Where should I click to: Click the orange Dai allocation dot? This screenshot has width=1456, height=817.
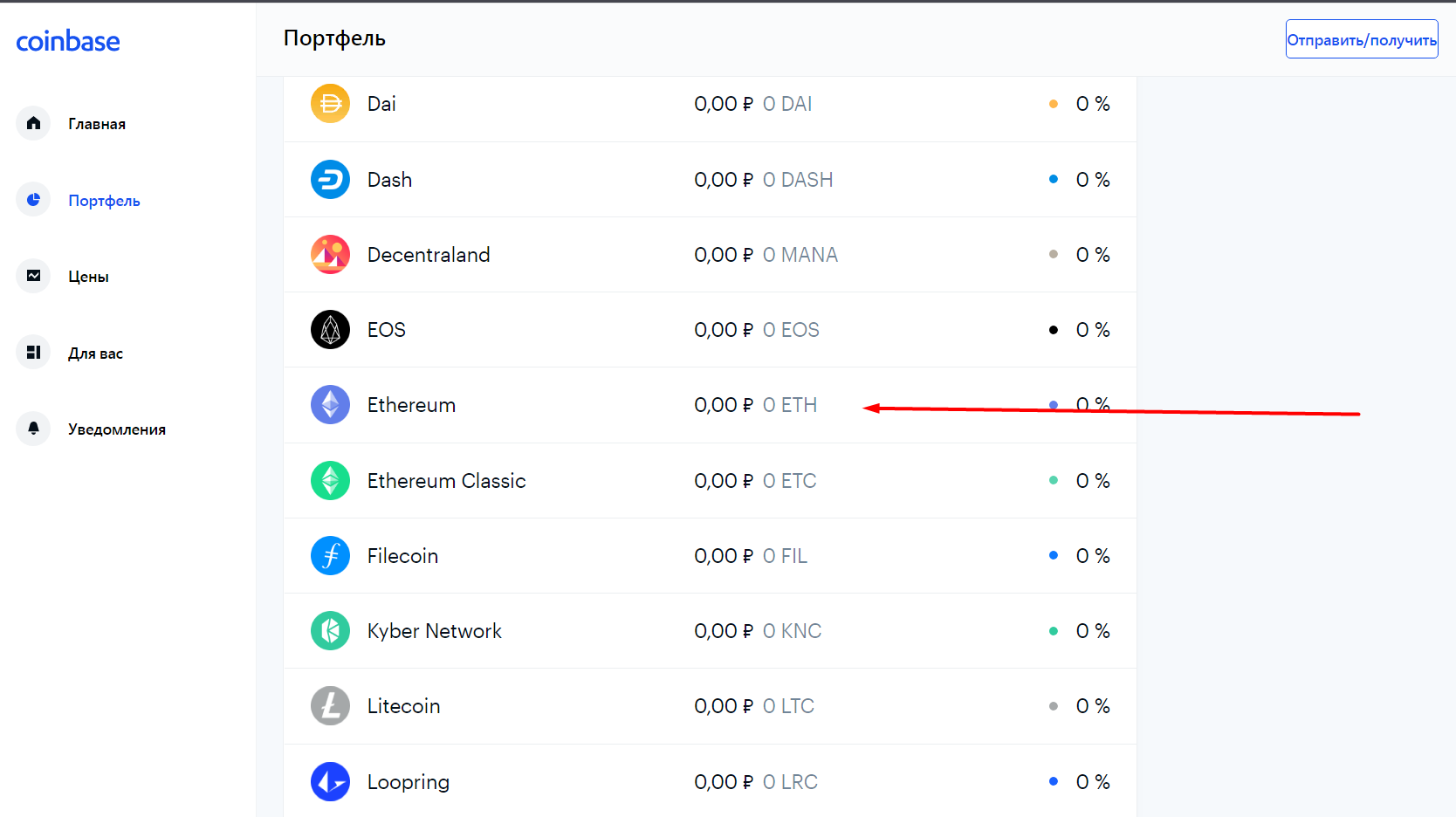pos(1054,104)
